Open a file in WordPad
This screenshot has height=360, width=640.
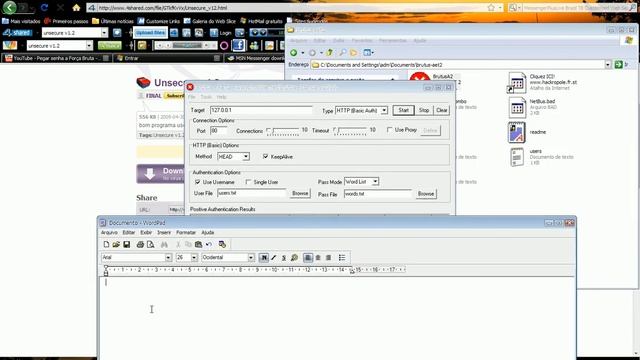pos(116,244)
